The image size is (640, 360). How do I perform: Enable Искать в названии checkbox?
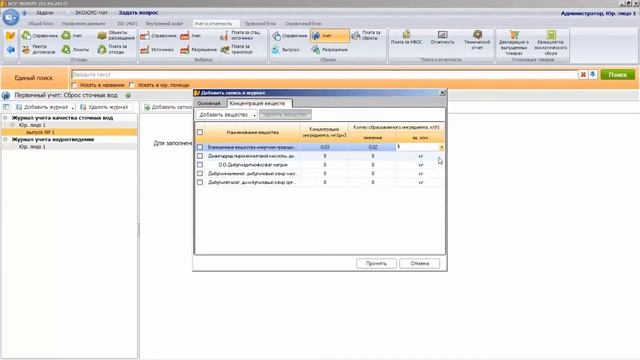[x=74, y=85]
